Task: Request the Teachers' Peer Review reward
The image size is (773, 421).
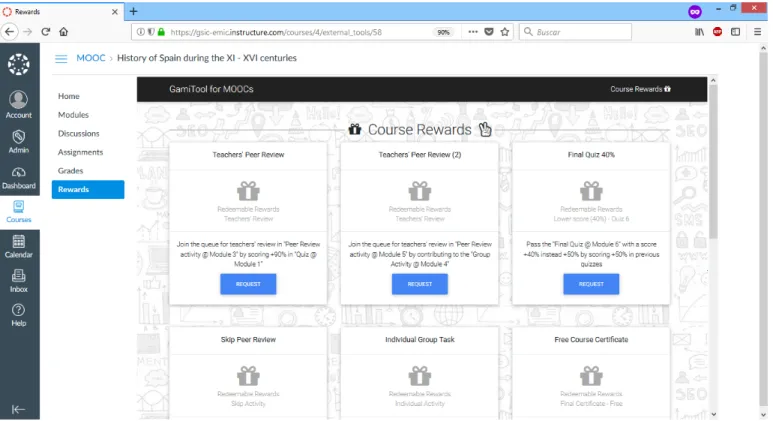Action: (x=248, y=284)
